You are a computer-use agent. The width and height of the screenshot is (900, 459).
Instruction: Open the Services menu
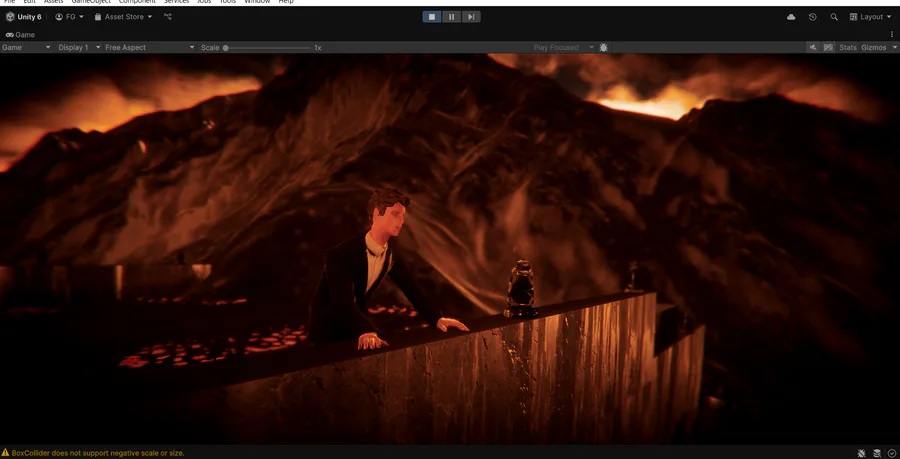(176, 2)
